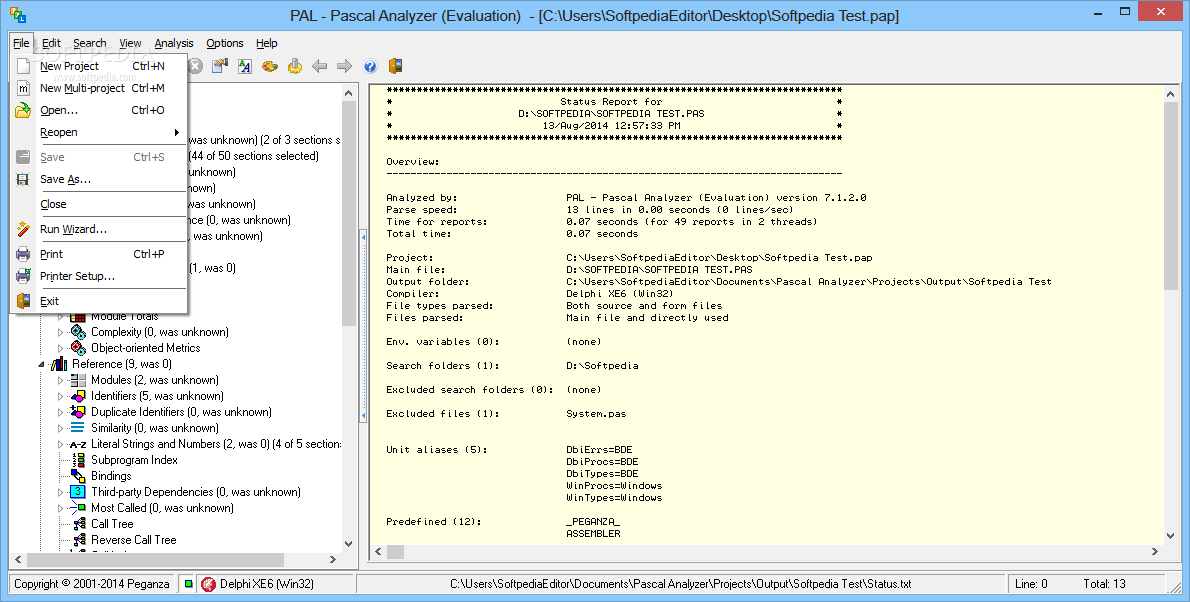Image resolution: width=1190 pixels, height=602 pixels.
Task: Choose New Multi-project menu entry
Action: pyautogui.click(x=99, y=88)
